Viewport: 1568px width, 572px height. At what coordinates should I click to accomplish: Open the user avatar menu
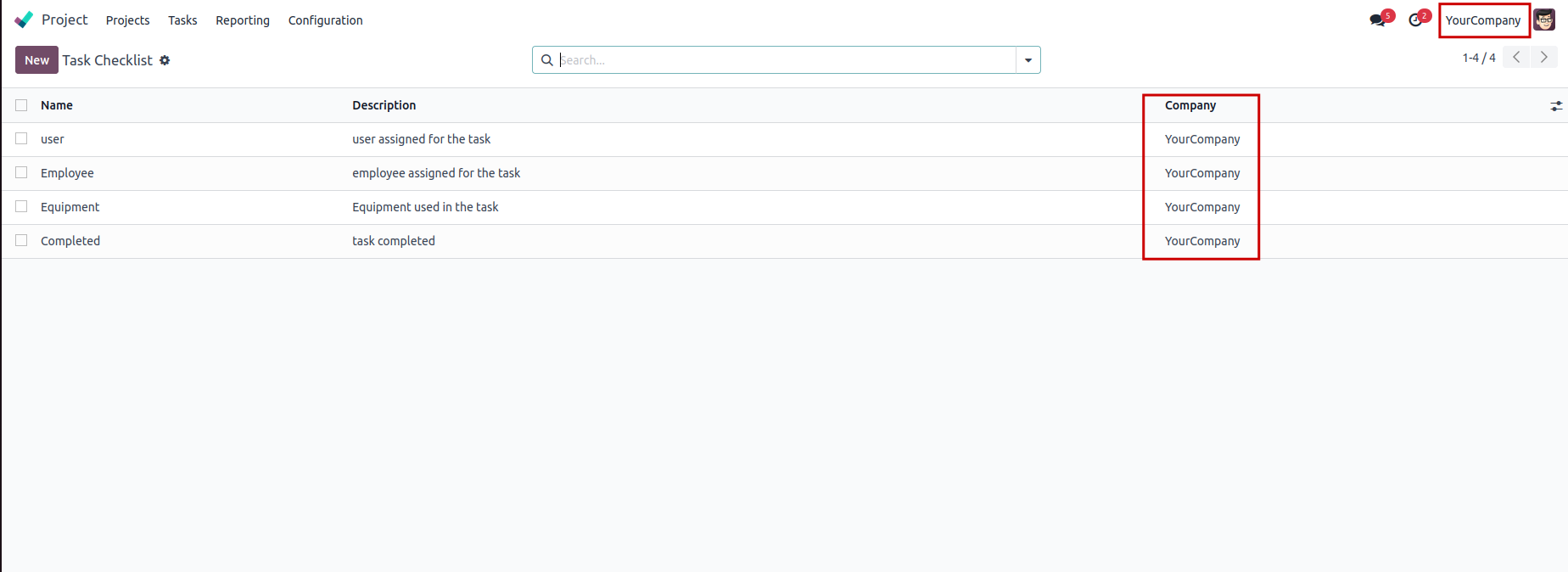pyautogui.click(x=1544, y=20)
